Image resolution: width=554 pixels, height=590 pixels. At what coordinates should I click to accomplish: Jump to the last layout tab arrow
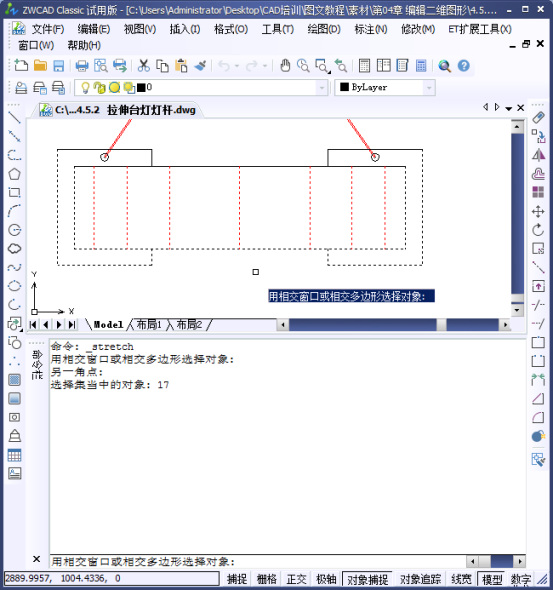pyautogui.click(x=72, y=324)
